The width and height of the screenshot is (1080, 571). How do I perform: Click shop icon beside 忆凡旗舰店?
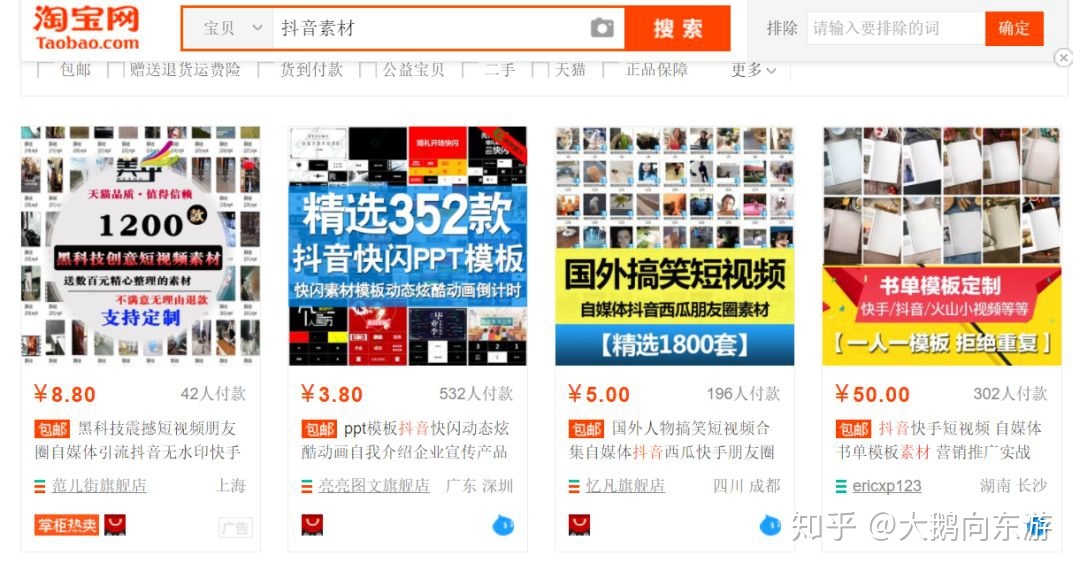(574, 486)
